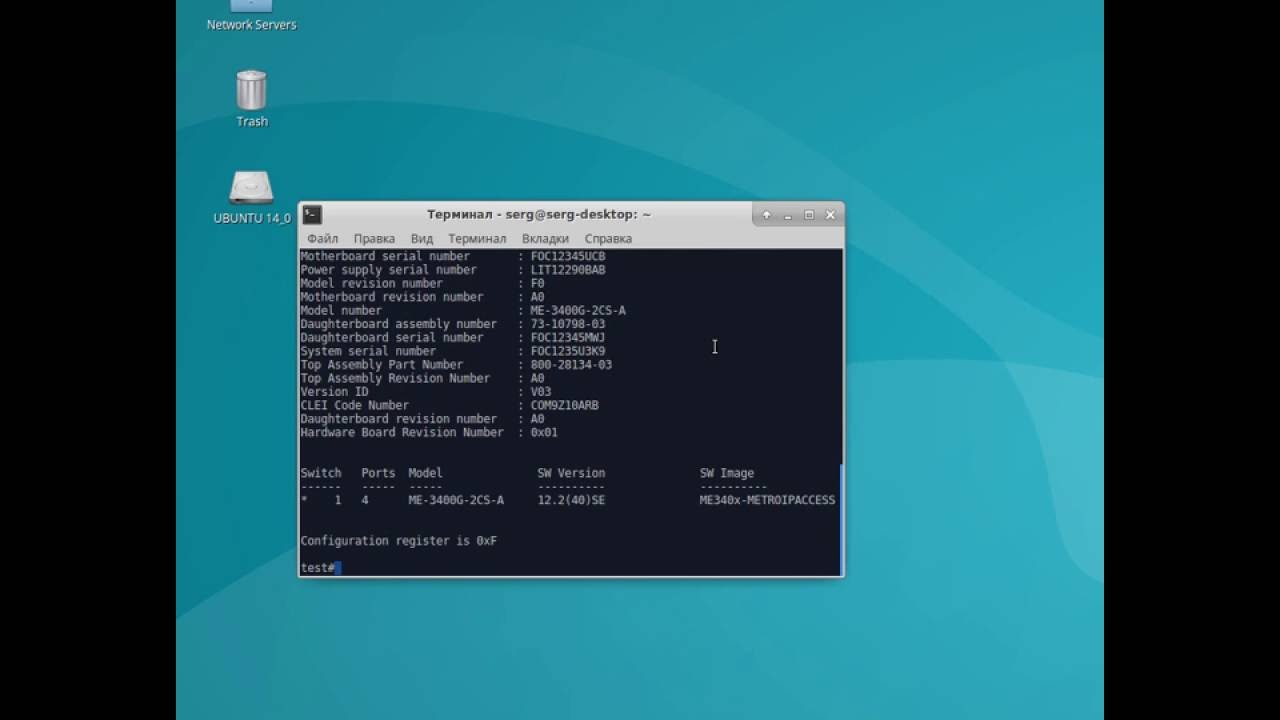Image resolution: width=1280 pixels, height=720 pixels.
Task: Maximize the terminal window
Action: click(809, 214)
